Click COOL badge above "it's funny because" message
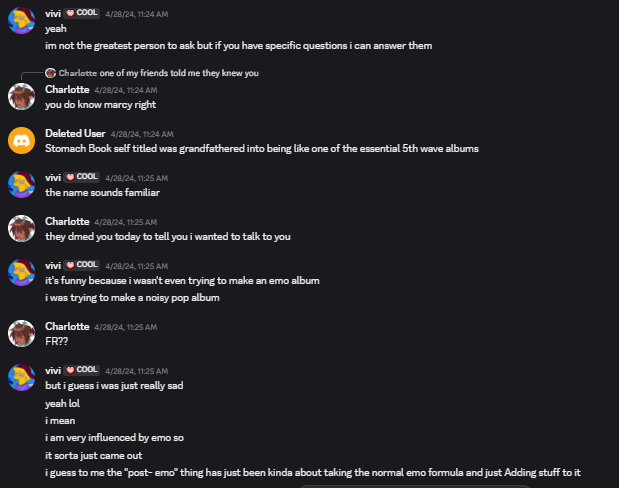Screen dimensions: 619x488 (x=83, y=265)
